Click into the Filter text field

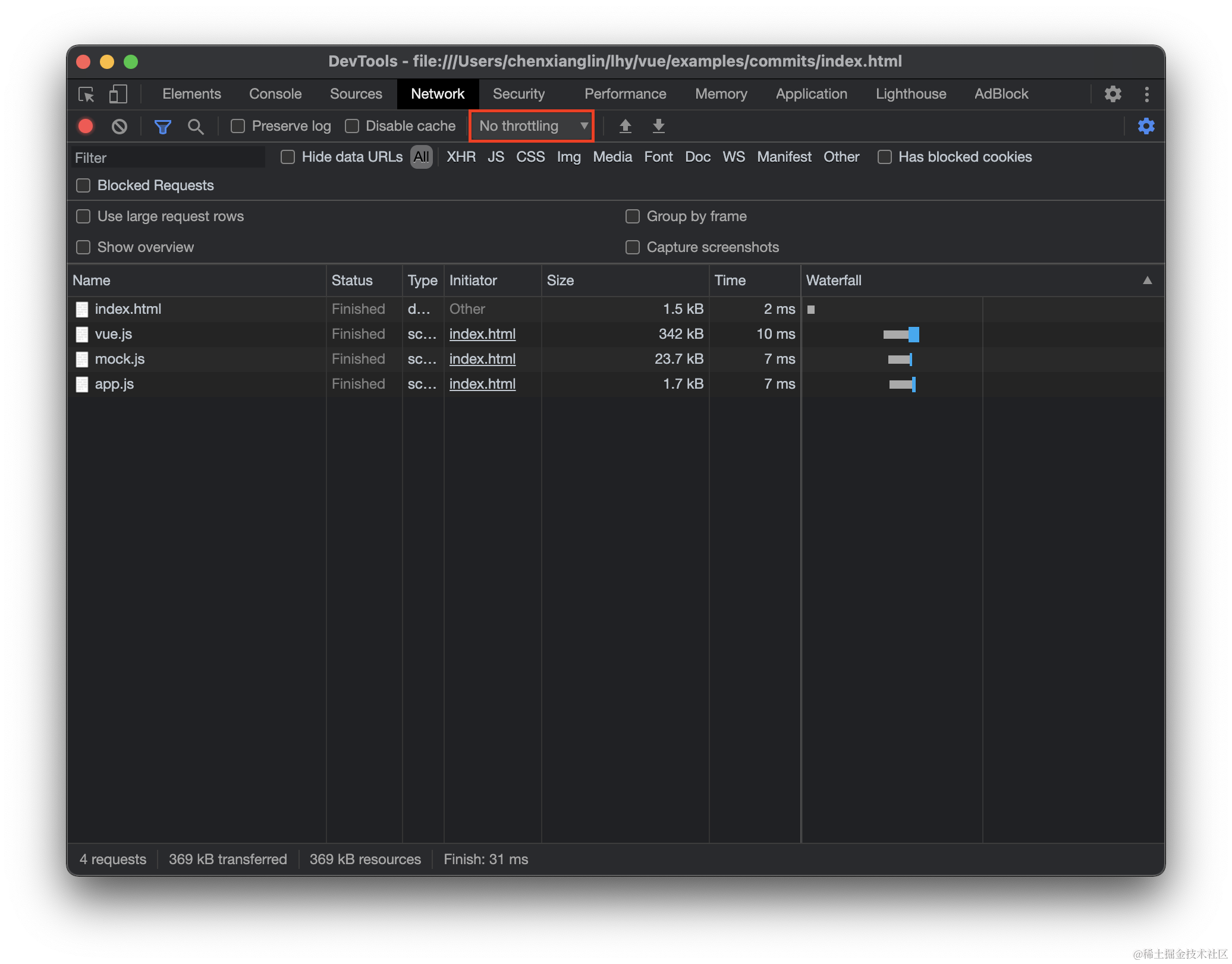coord(168,157)
